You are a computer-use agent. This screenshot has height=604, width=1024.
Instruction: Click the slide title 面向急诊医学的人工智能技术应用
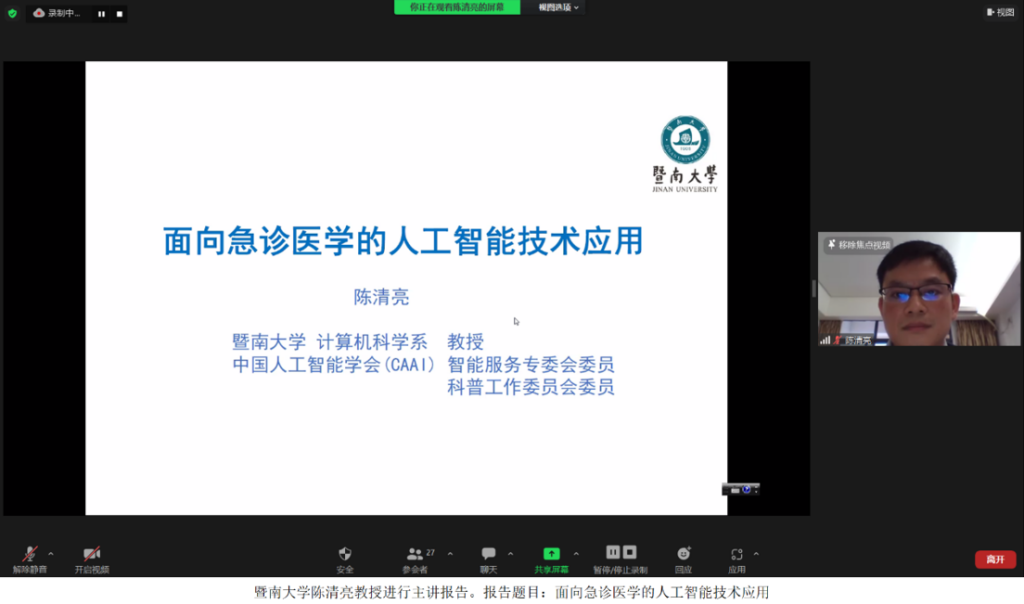point(403,241)
